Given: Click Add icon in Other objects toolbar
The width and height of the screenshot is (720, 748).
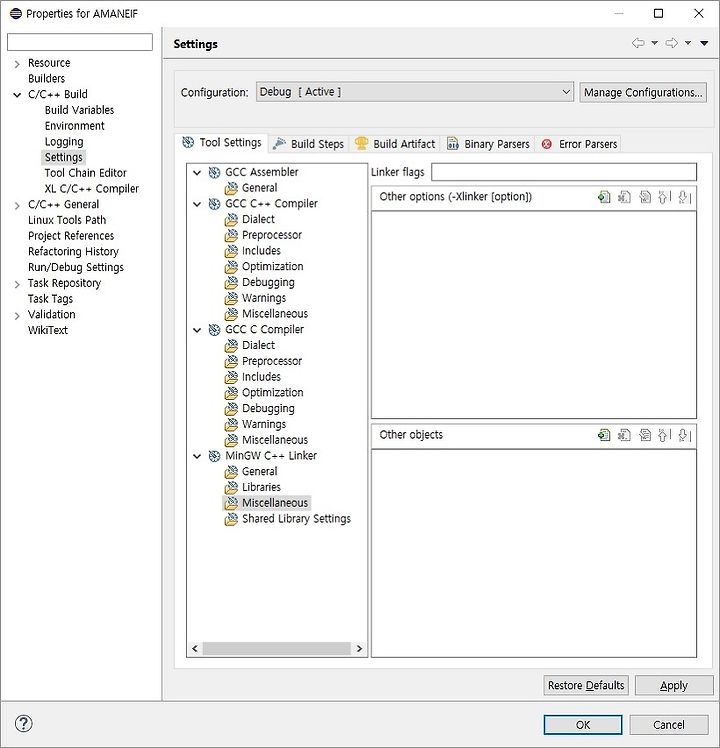Looking at the screenshot, I should pos(604,435).
